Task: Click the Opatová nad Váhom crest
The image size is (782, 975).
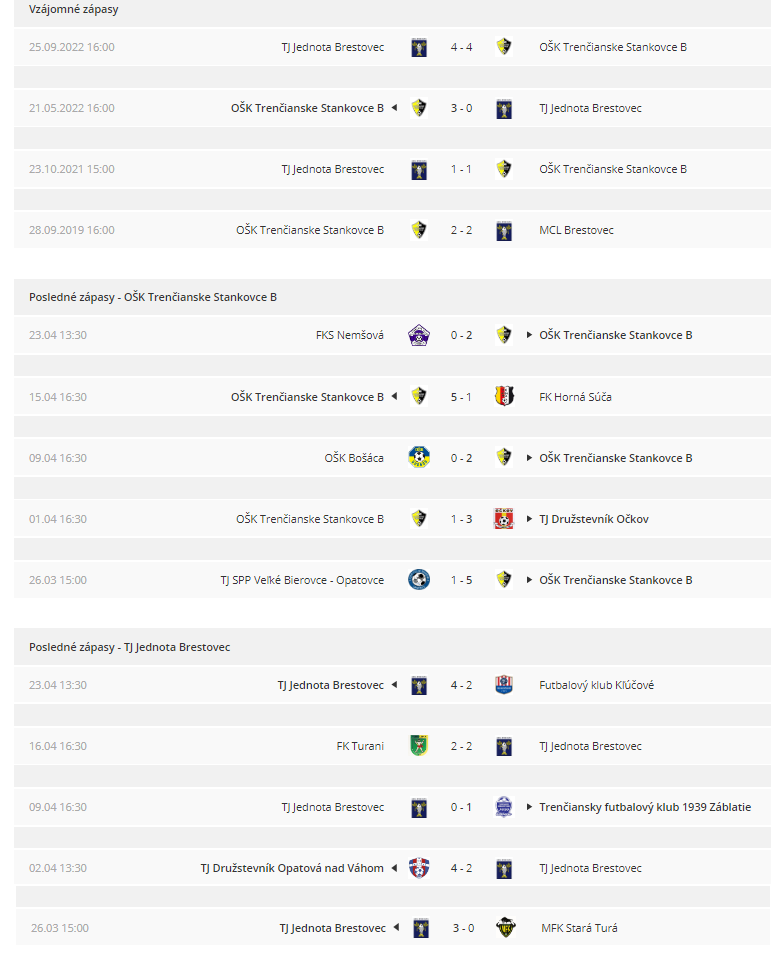Action: point(419,867)
